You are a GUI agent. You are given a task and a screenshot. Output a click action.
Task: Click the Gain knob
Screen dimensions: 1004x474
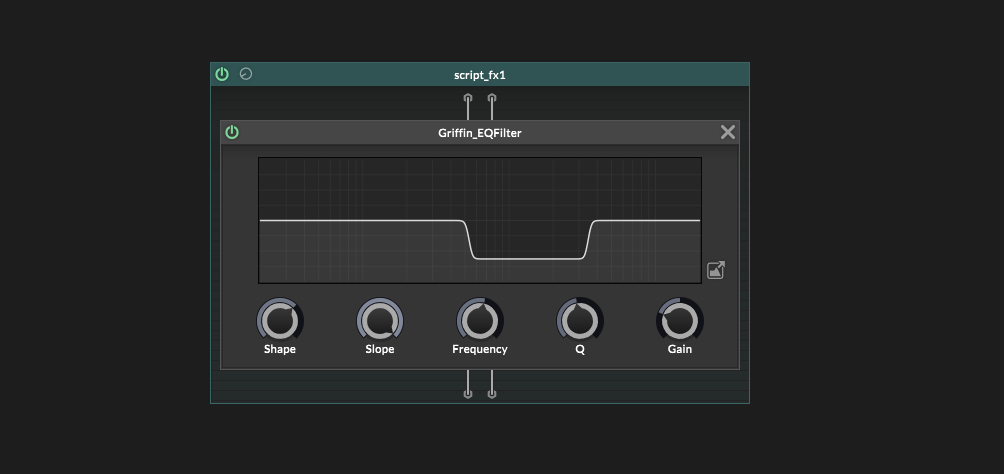tap(679, 320)
